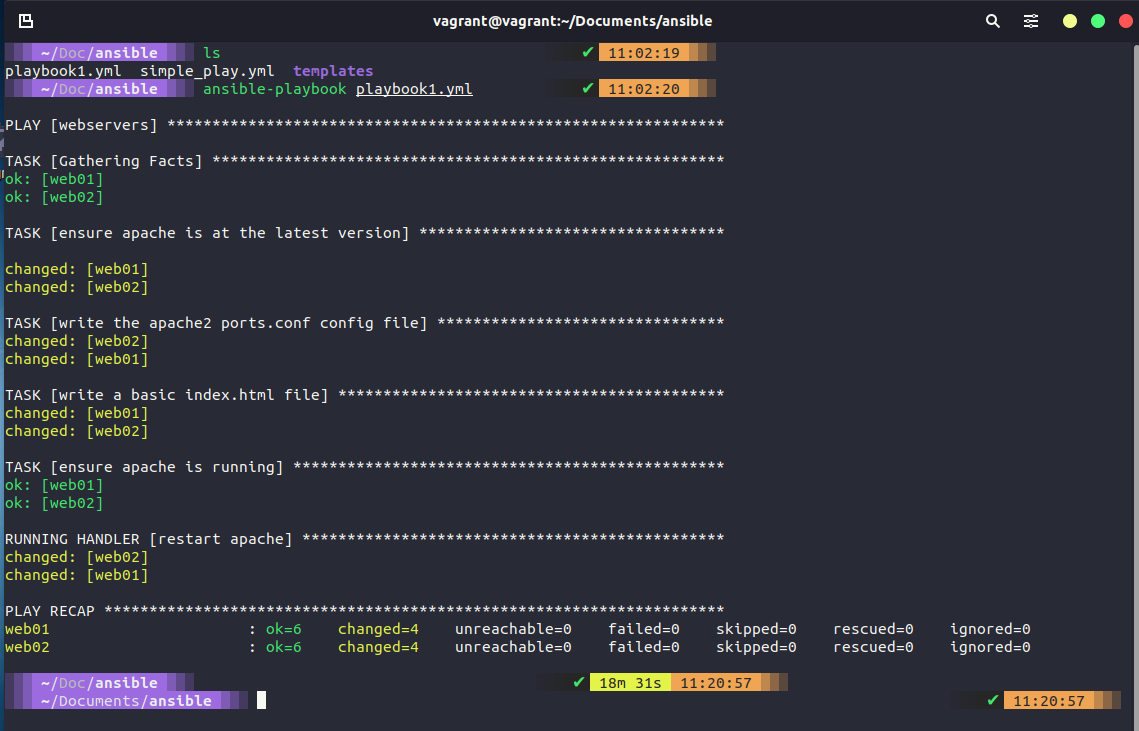
Task: Click the purple ~/Documents/ansible prompt segment
Action: [125, 700]
